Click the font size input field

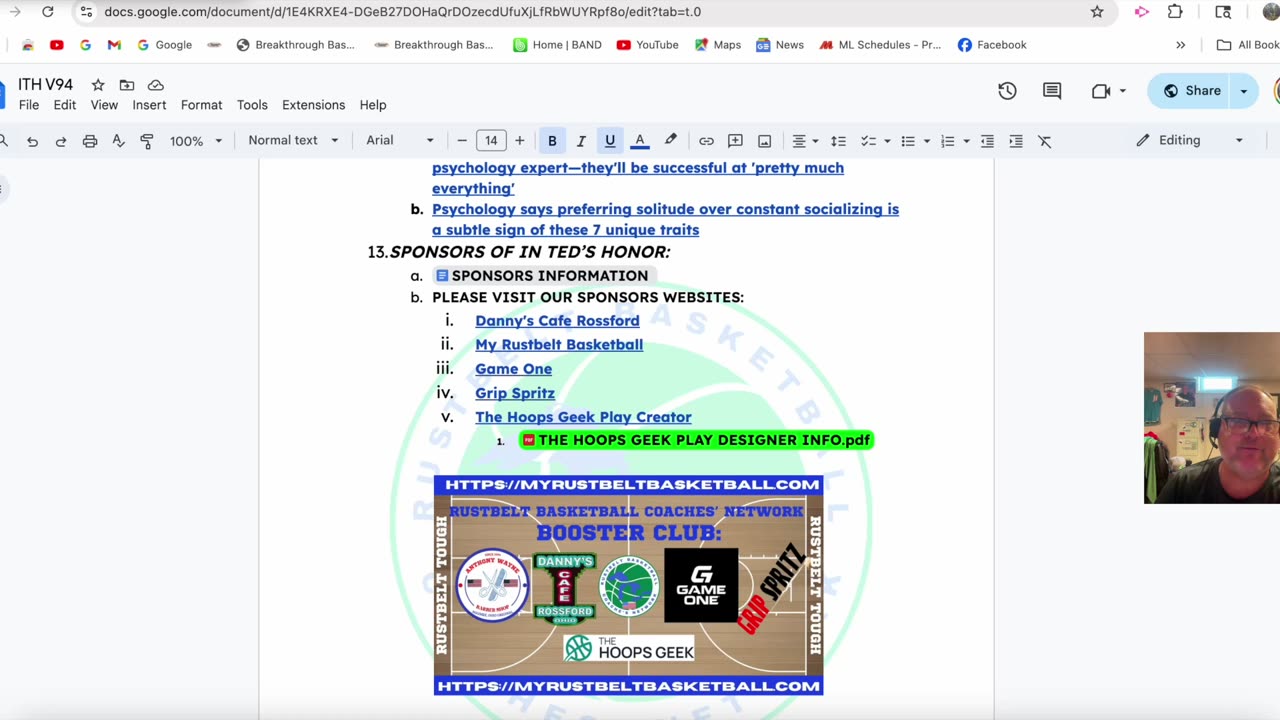pyautogui.click(x=491, y=141)
